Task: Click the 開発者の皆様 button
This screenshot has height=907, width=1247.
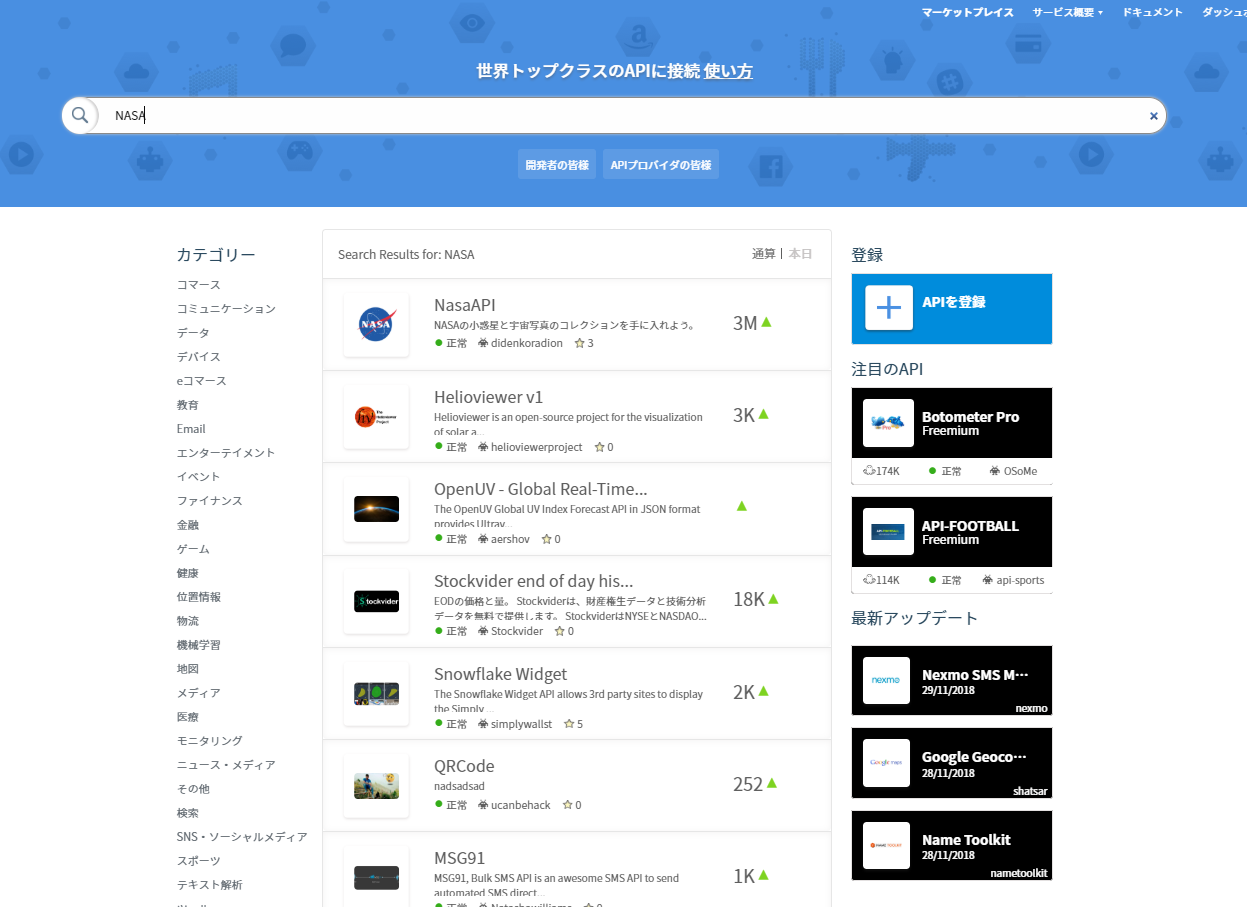Action: tap(557, 165)
